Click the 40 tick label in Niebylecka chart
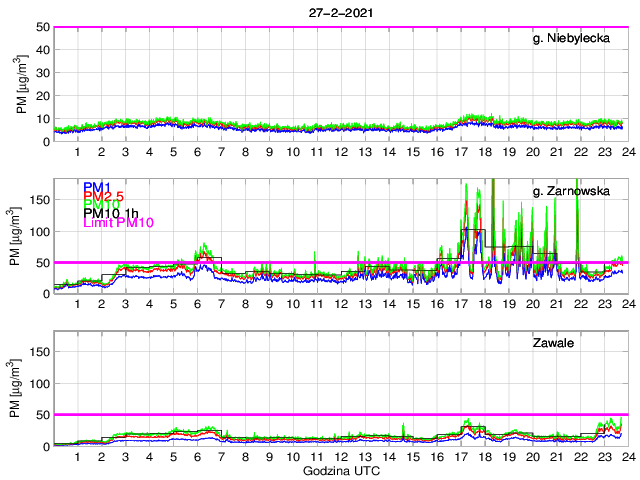 pos(43,50)
